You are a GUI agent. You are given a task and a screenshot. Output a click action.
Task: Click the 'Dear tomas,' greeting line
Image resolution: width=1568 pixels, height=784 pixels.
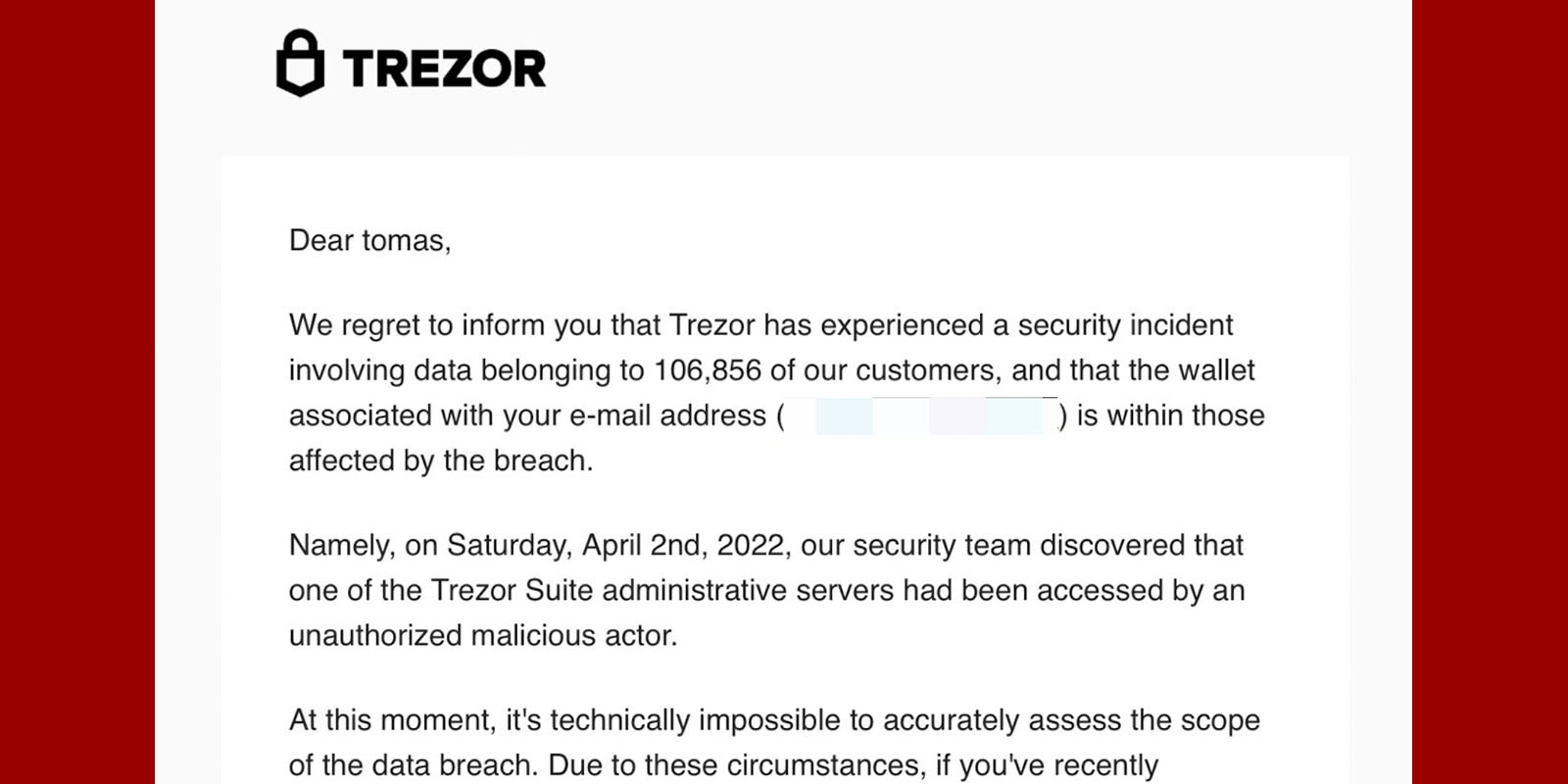[x=369, y=241]
